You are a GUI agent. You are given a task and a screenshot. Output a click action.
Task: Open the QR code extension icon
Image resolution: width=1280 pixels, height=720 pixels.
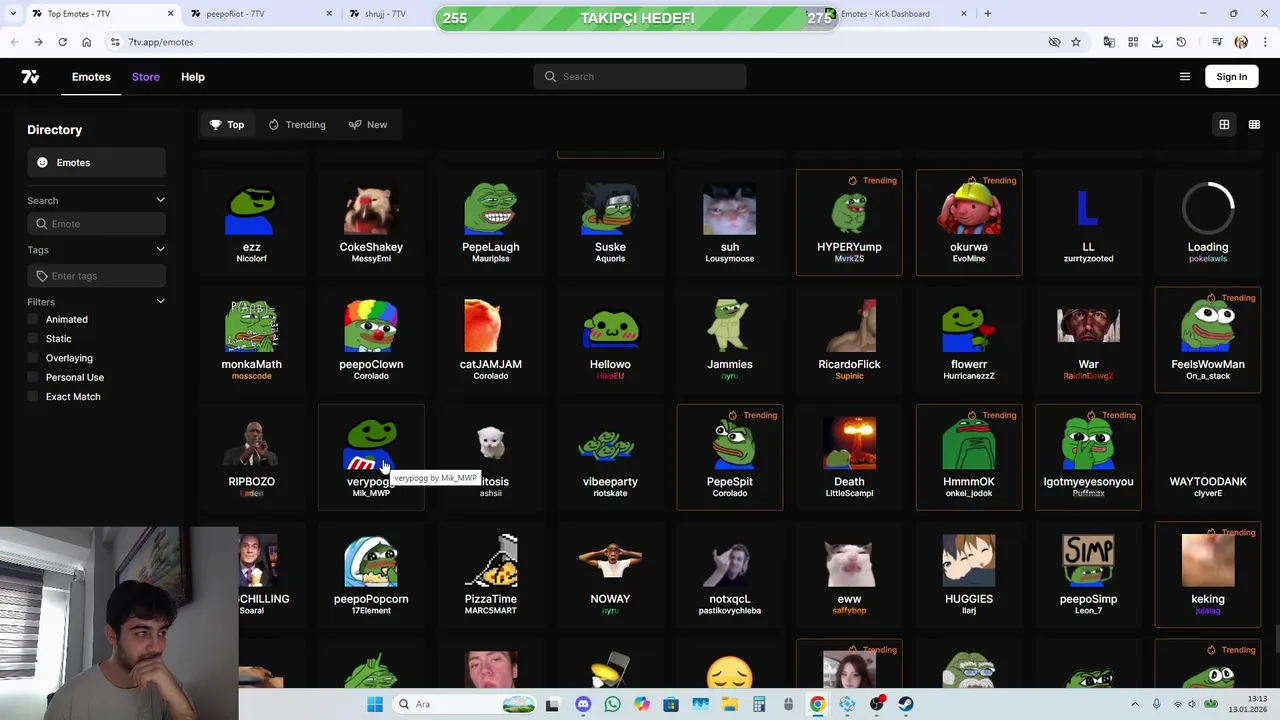pos(1133,42)
